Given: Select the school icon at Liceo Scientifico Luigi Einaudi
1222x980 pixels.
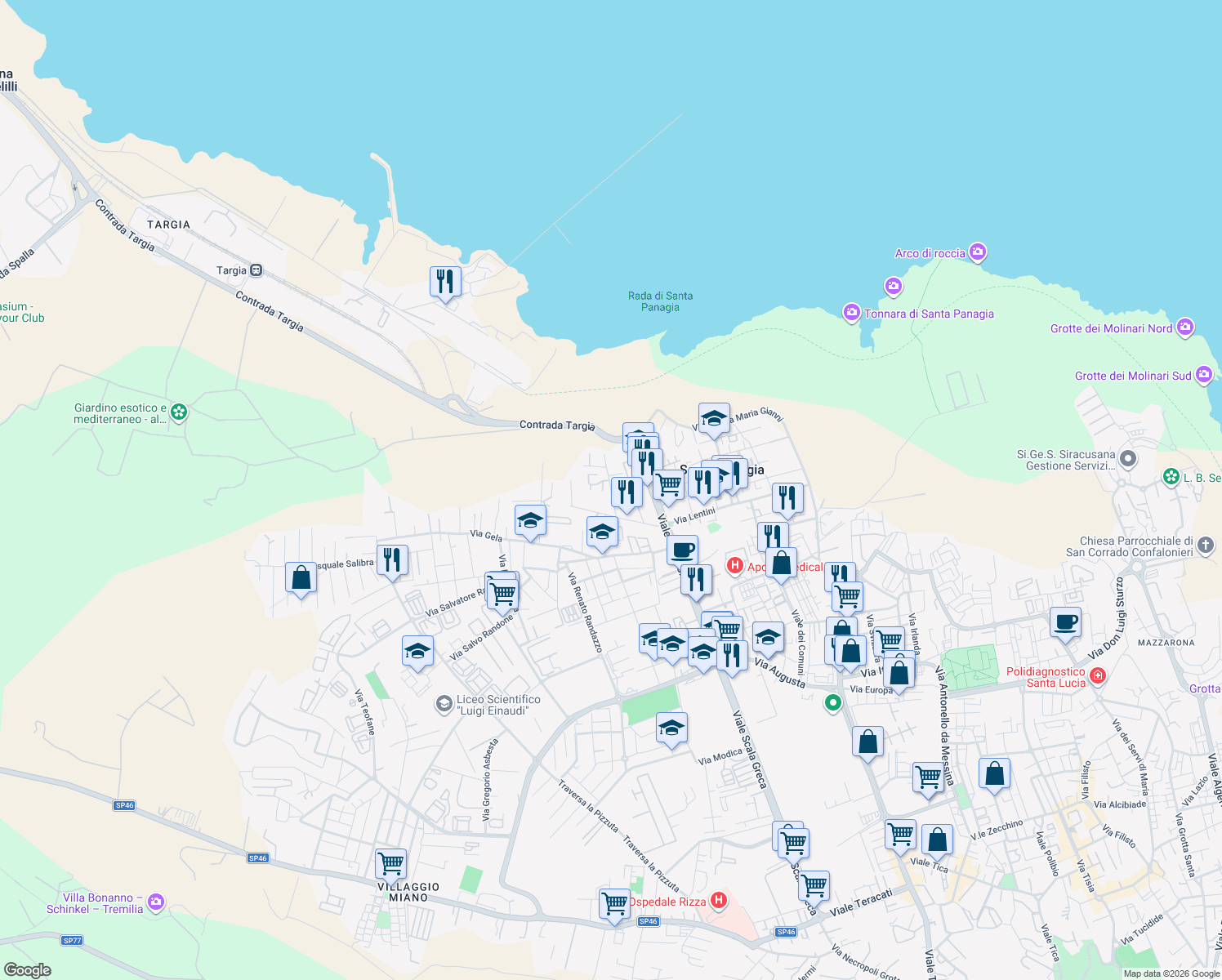Looking at the screenshot, I should (x=444, y=704).
